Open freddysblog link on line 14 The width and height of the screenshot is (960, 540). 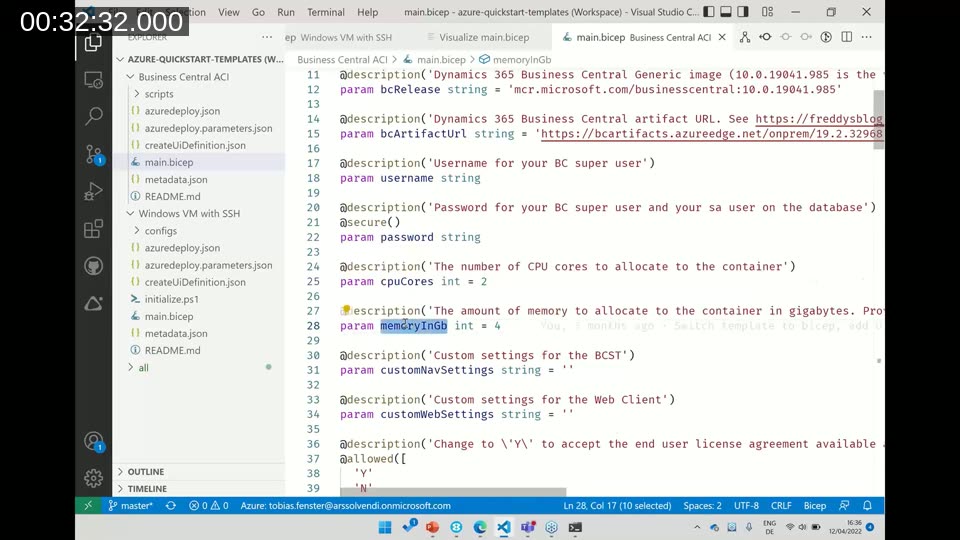pos(819,119)
